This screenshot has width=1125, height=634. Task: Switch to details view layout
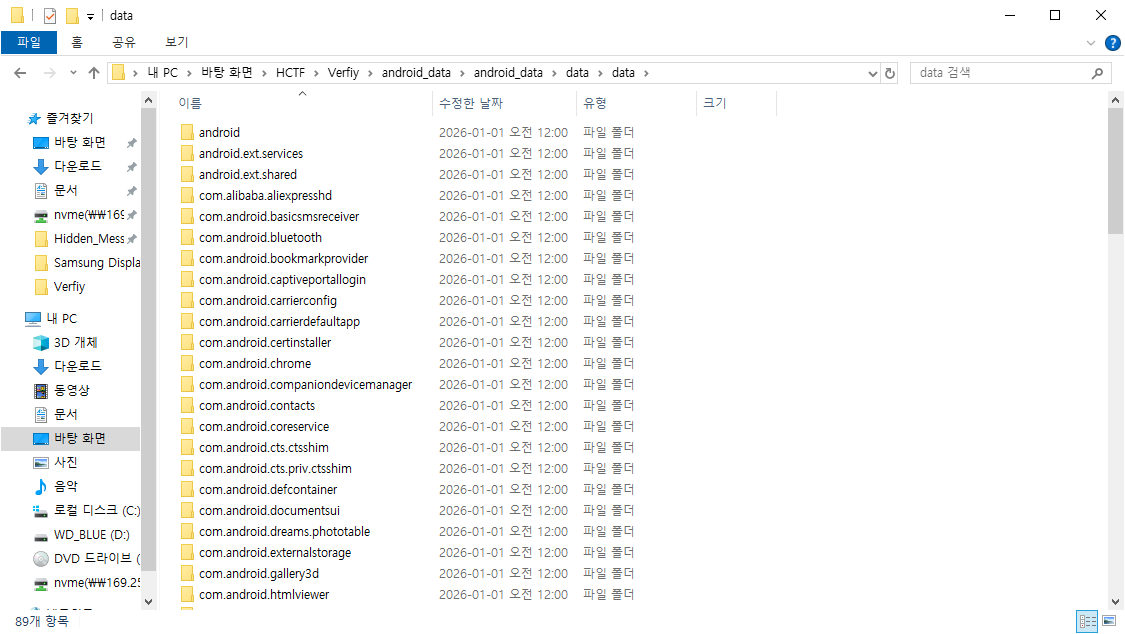[x=1087, y=621]
